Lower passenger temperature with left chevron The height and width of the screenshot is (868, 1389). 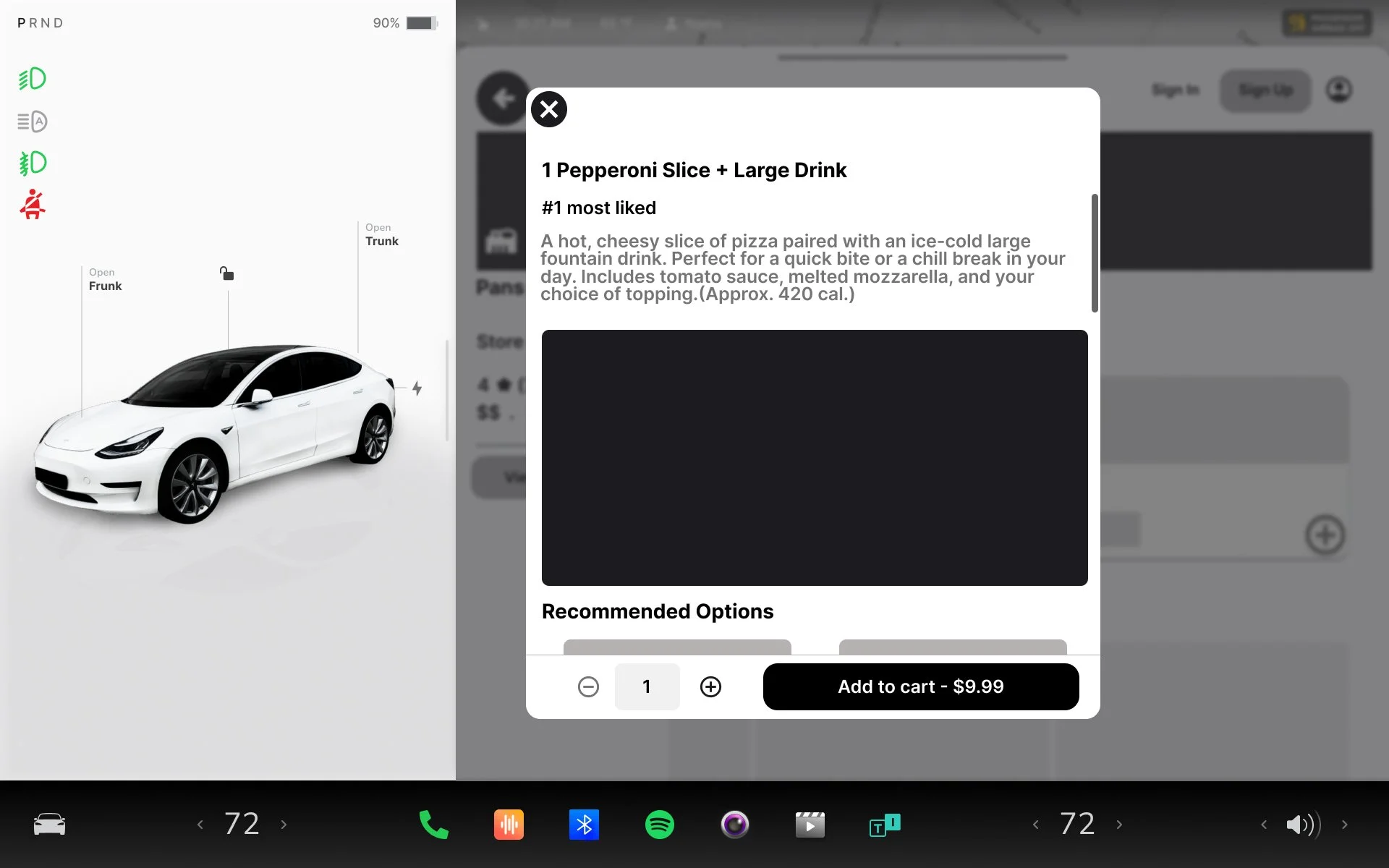(x=1035, y=825)
